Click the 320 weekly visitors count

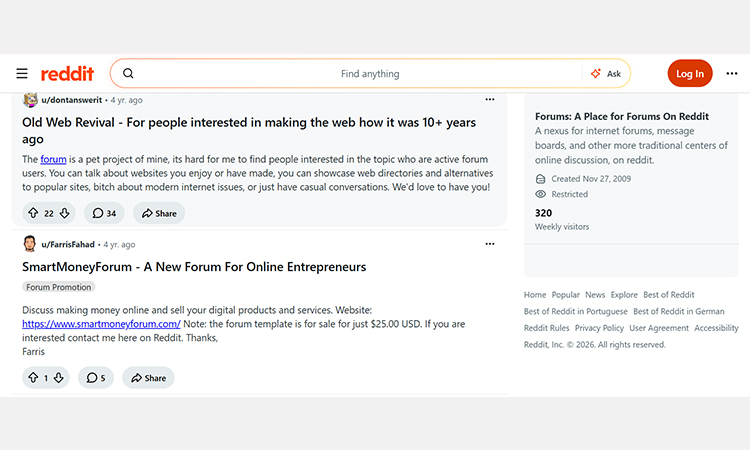pyautogui.click(x=543, y=213)
